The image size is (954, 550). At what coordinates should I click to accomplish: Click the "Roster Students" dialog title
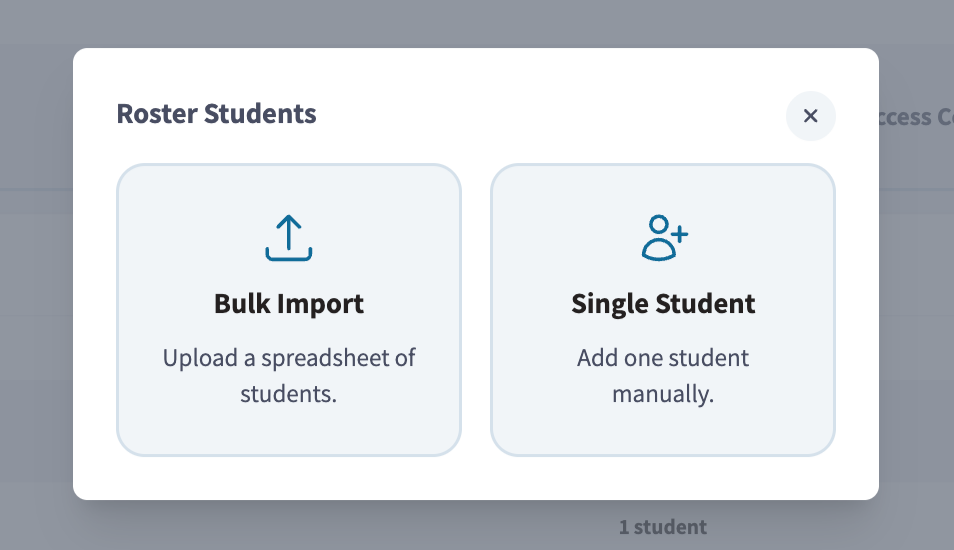(217, 114)
